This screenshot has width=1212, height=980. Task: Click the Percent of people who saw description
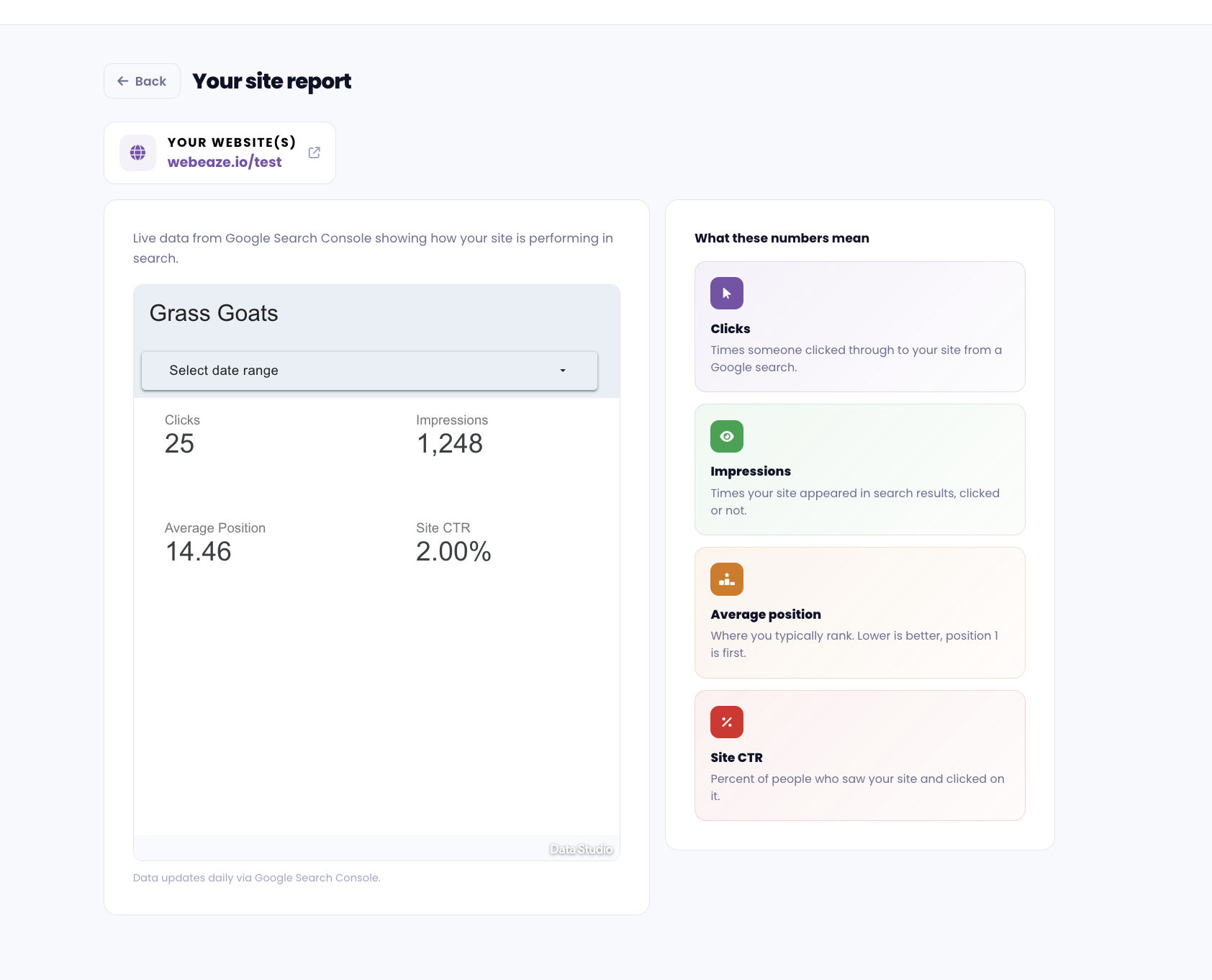(x=857, y=787)
